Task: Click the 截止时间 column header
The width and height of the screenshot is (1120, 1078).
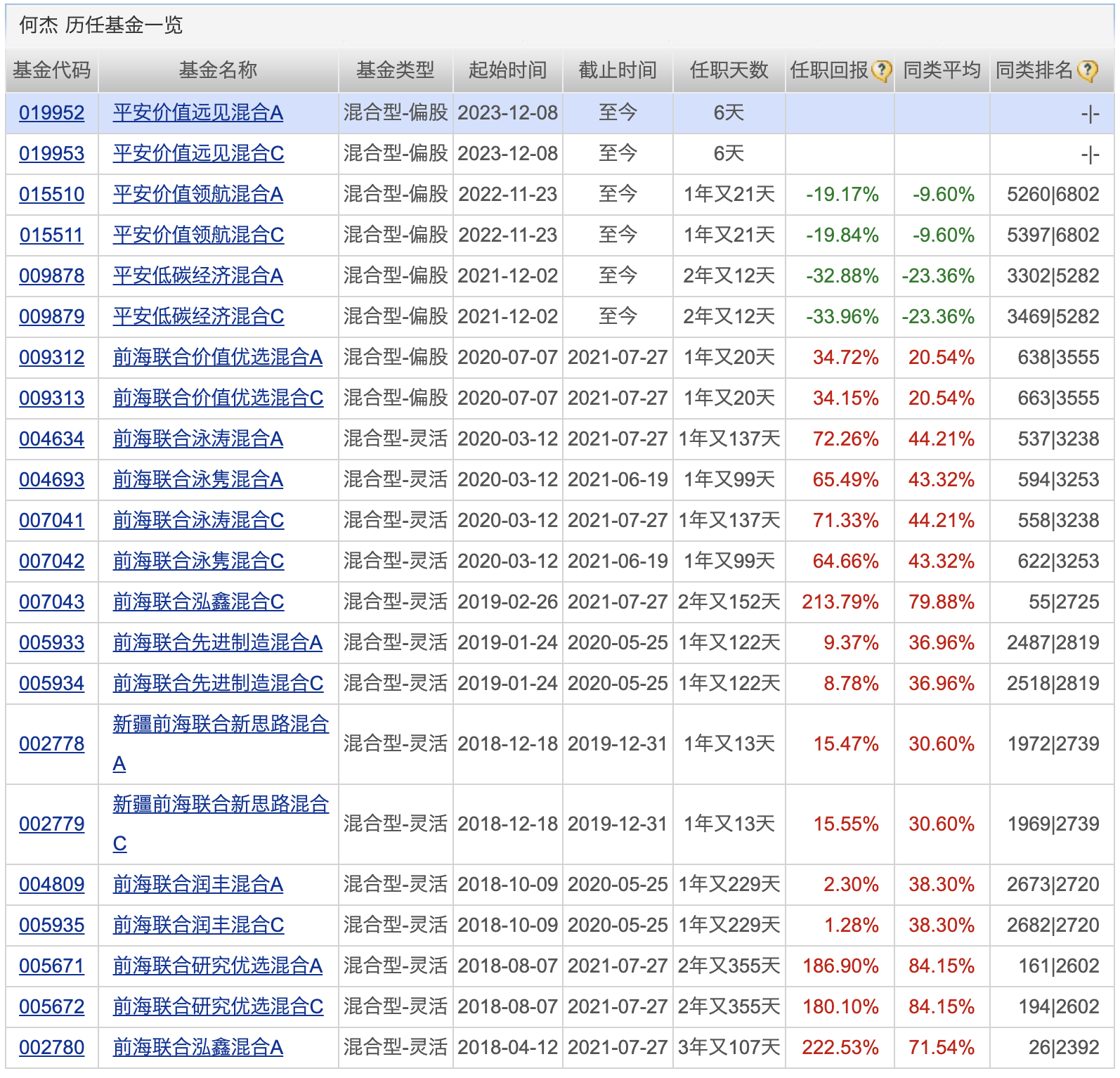Action: [x=618, y=70]
